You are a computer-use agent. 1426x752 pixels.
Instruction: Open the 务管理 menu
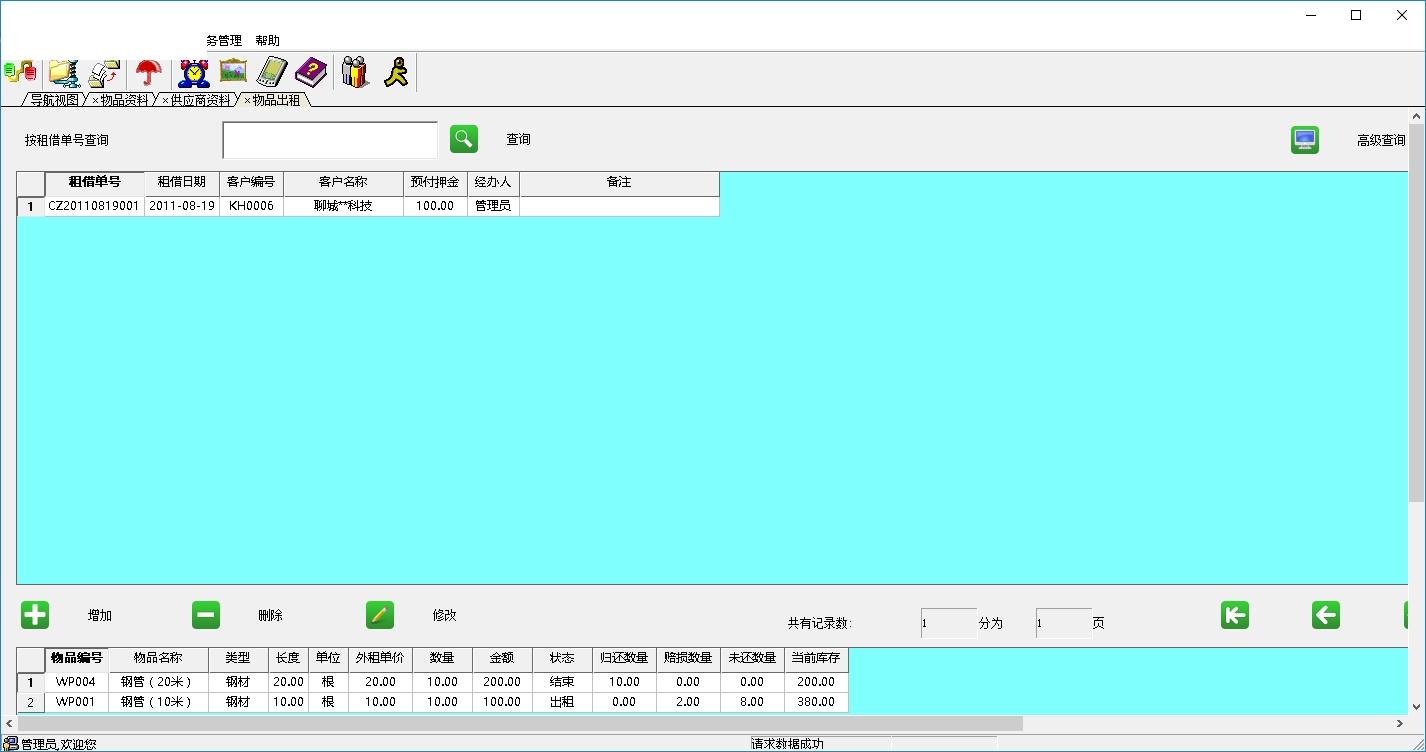point(224,41)
